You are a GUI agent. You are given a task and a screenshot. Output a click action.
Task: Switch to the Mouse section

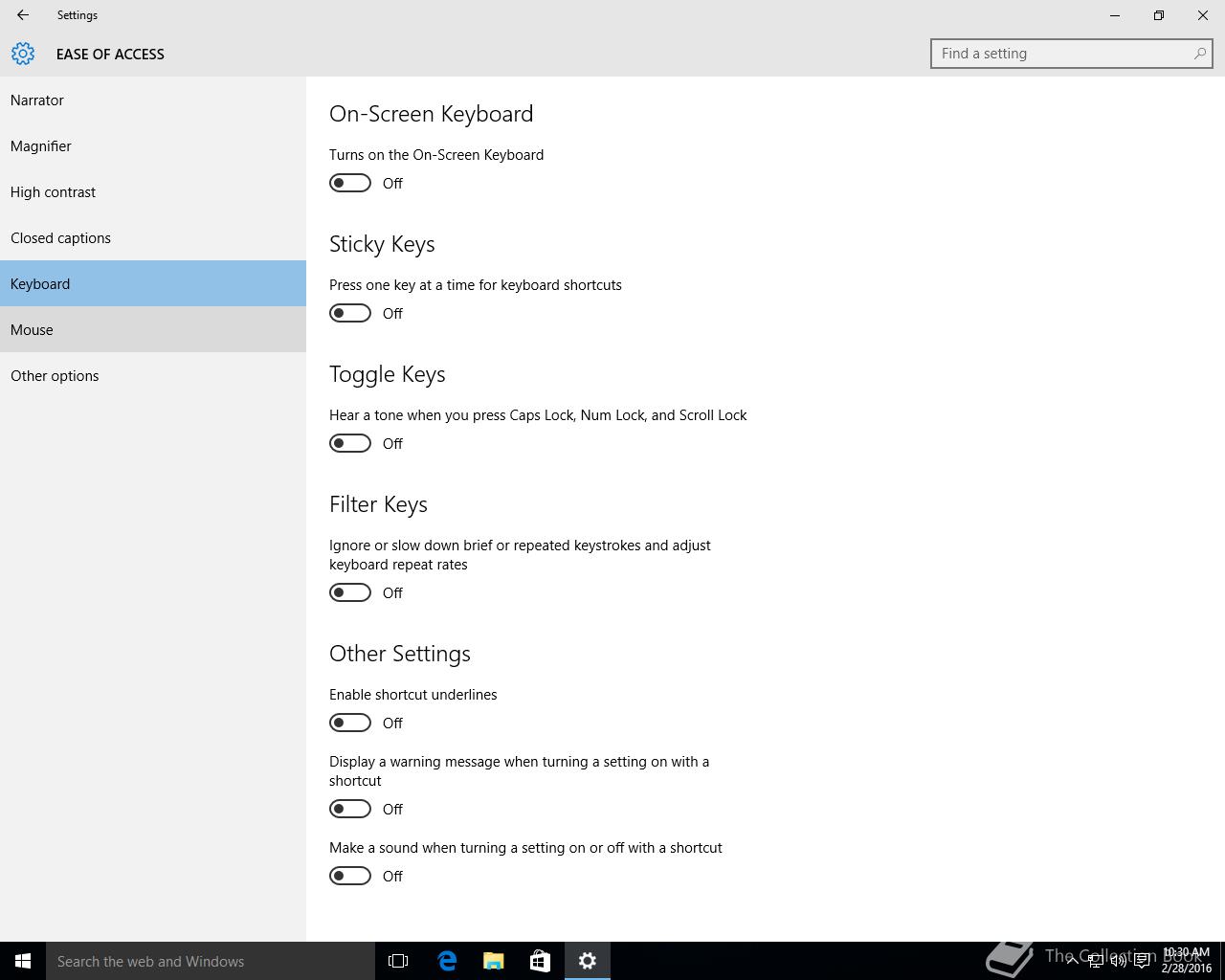pos(153,329)
